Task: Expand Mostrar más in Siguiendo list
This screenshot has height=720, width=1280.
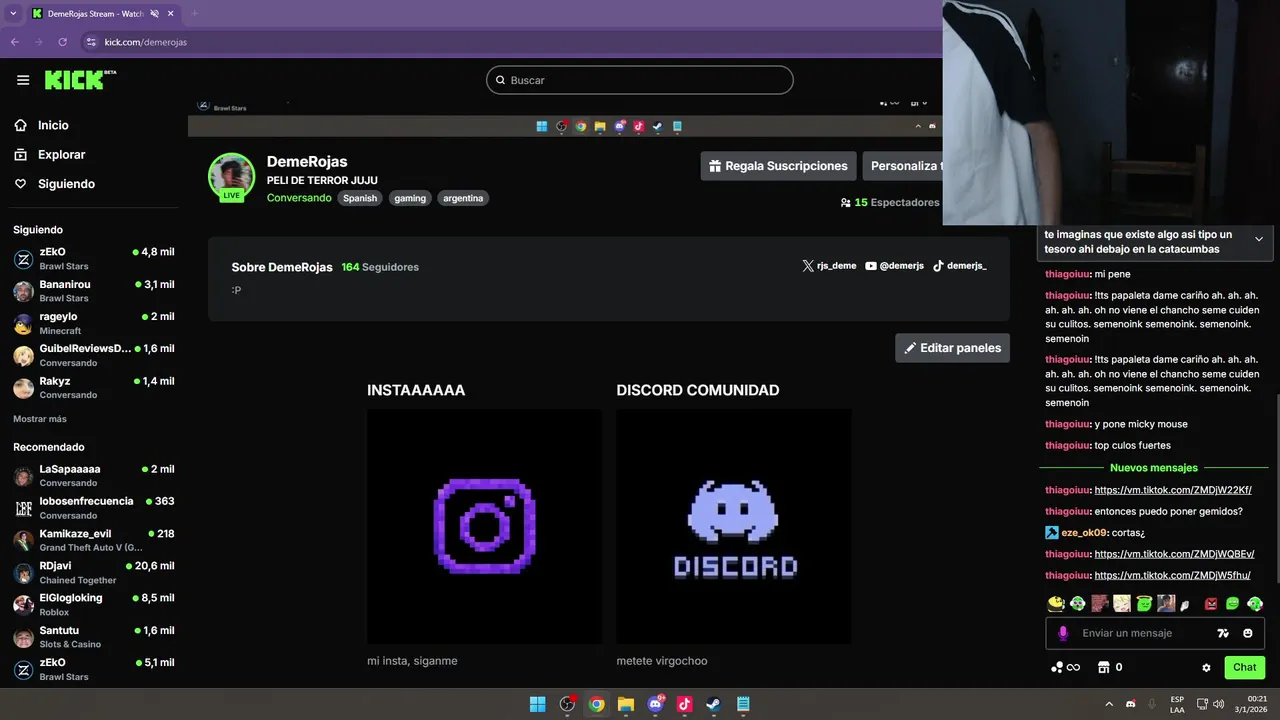Action: [40, 419]
